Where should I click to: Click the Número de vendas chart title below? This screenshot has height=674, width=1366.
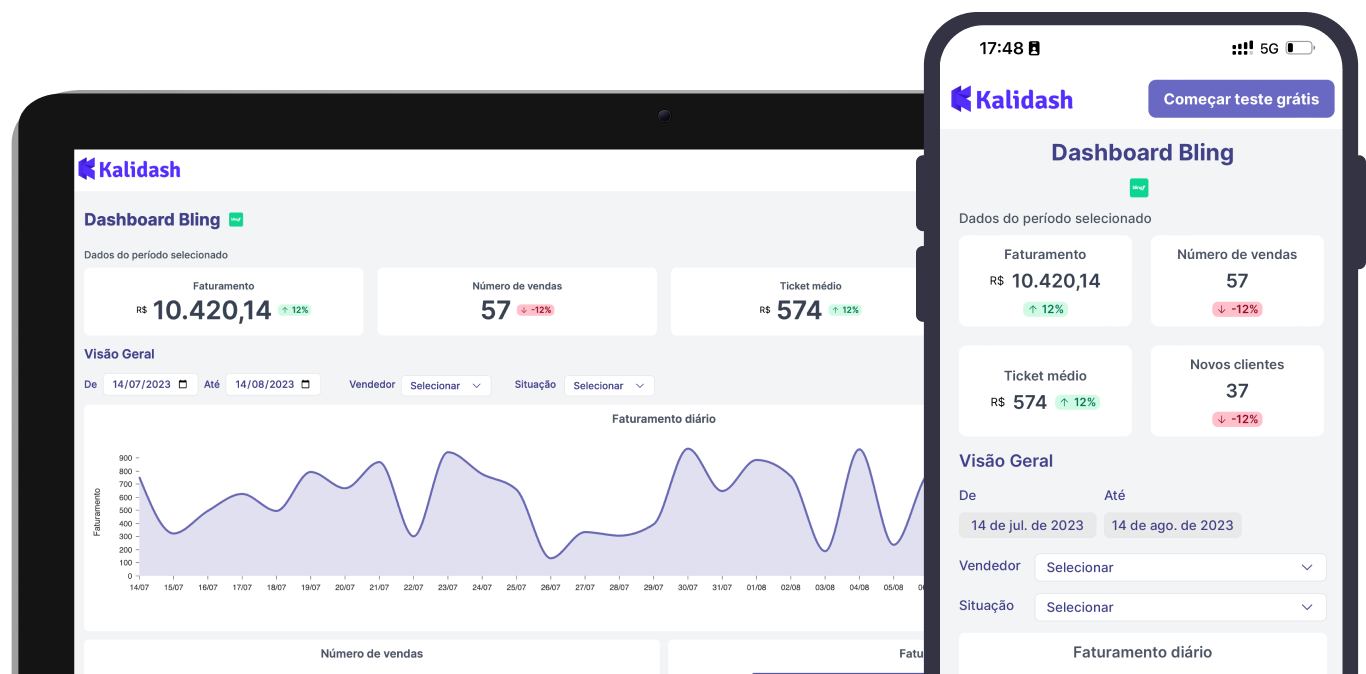tap(372, 654)
